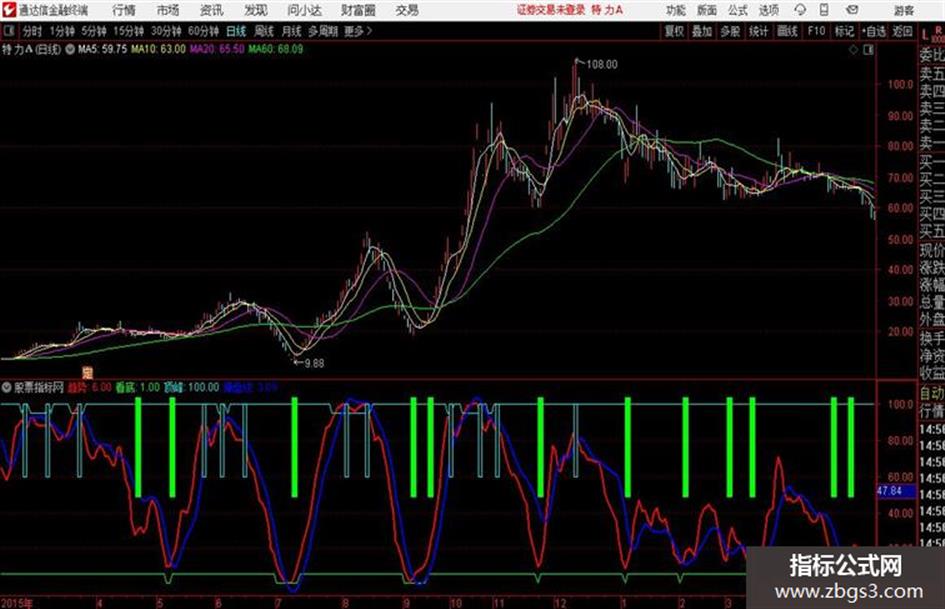
Task: Click the 画线 drawing toolbar button
Action: pyautogui.click(x=787, y=31)
